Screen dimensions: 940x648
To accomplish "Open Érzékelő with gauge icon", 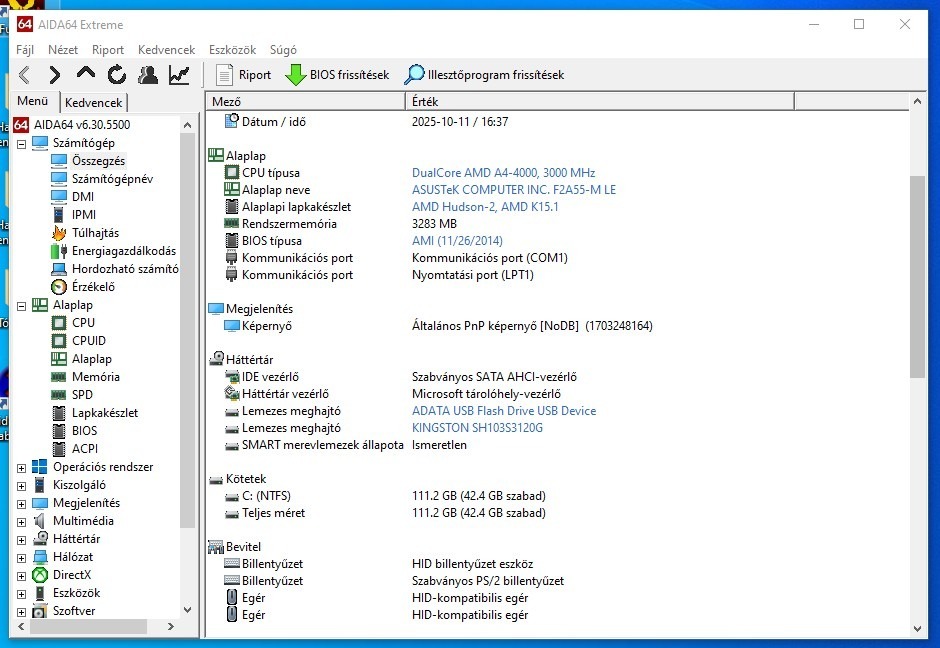I will point(83,287).
